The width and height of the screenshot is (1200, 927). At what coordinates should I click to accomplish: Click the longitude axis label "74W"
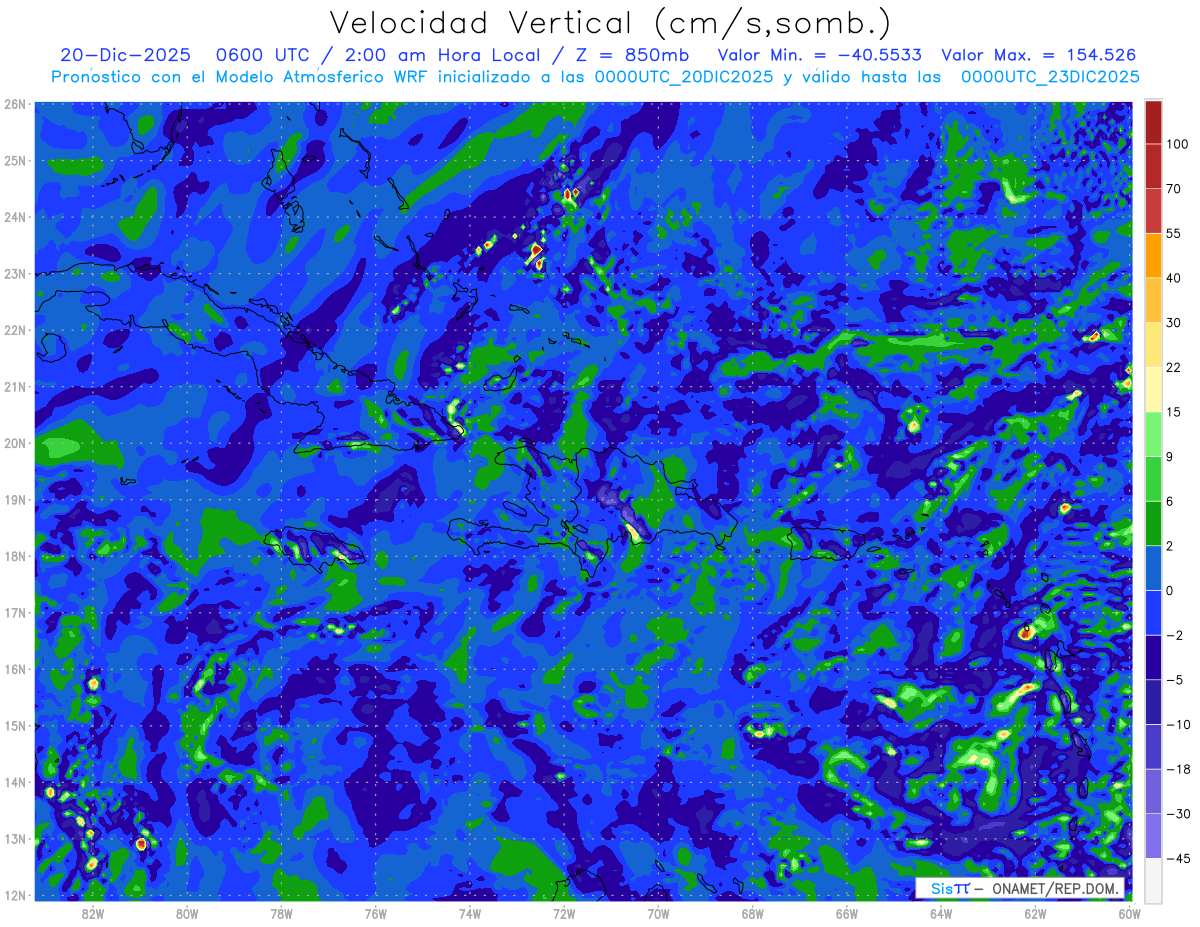click(x=470, y=913)
